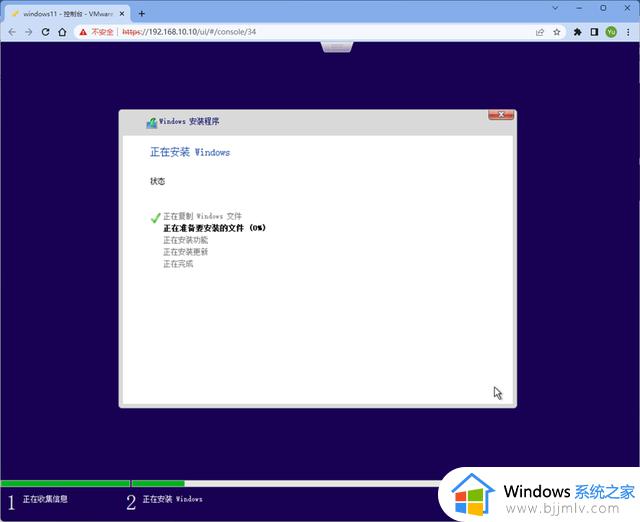Click the not-secure warning icon
The width and height of the screenshot is (640, 522).
pyautogui.click(x=83, y=32)
